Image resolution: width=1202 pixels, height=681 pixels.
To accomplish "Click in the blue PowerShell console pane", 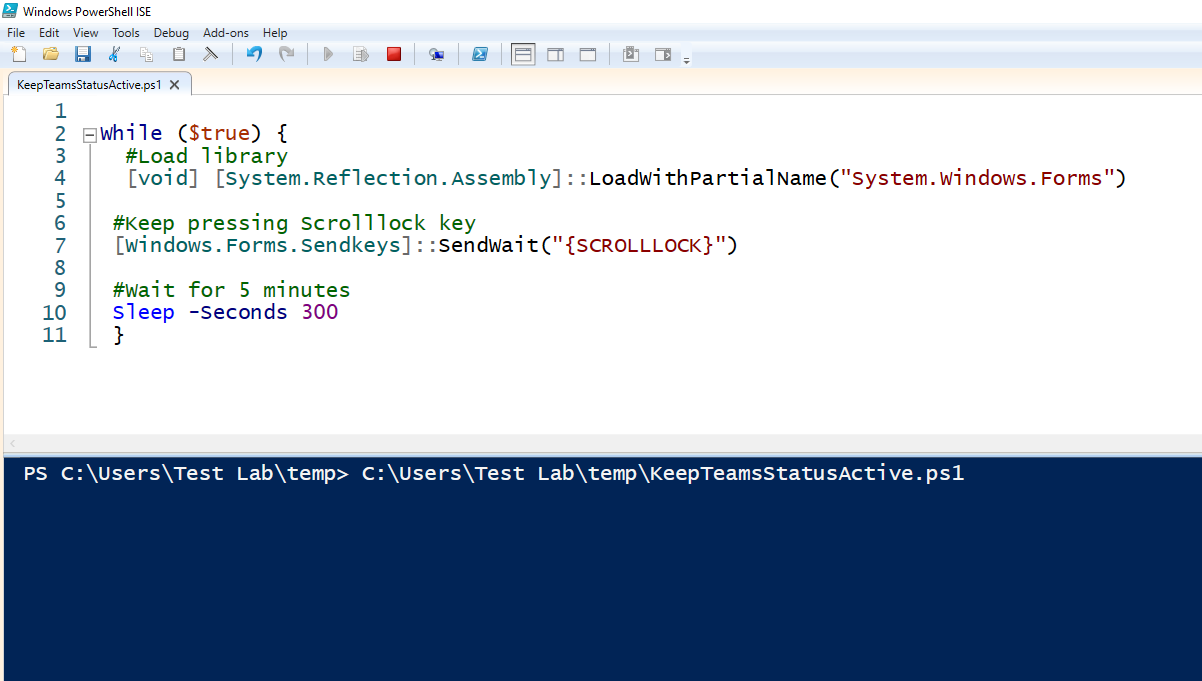I will (600, 580).
